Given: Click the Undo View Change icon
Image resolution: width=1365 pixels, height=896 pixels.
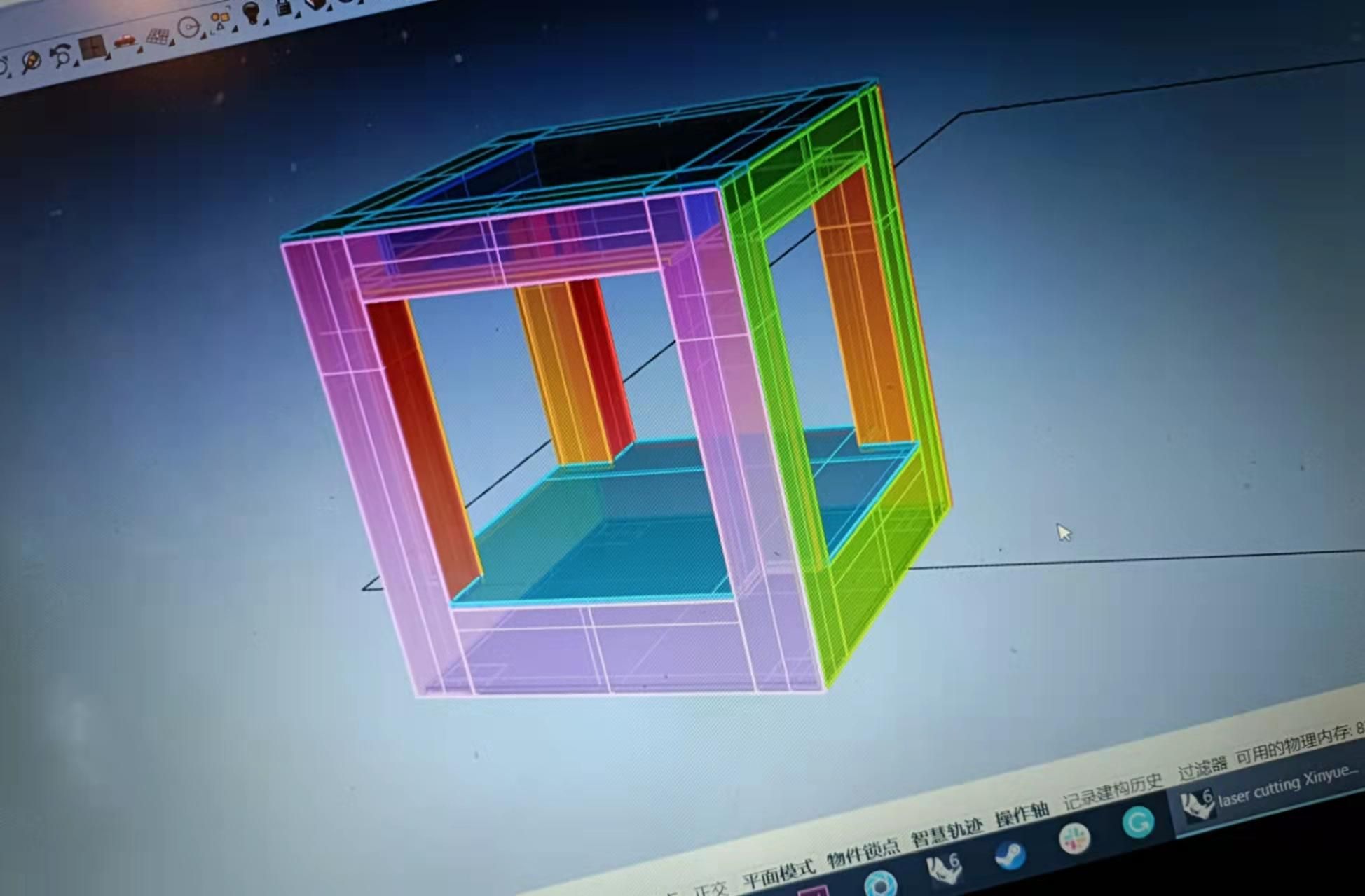Looking at the screenshot, I should [62, 55].
